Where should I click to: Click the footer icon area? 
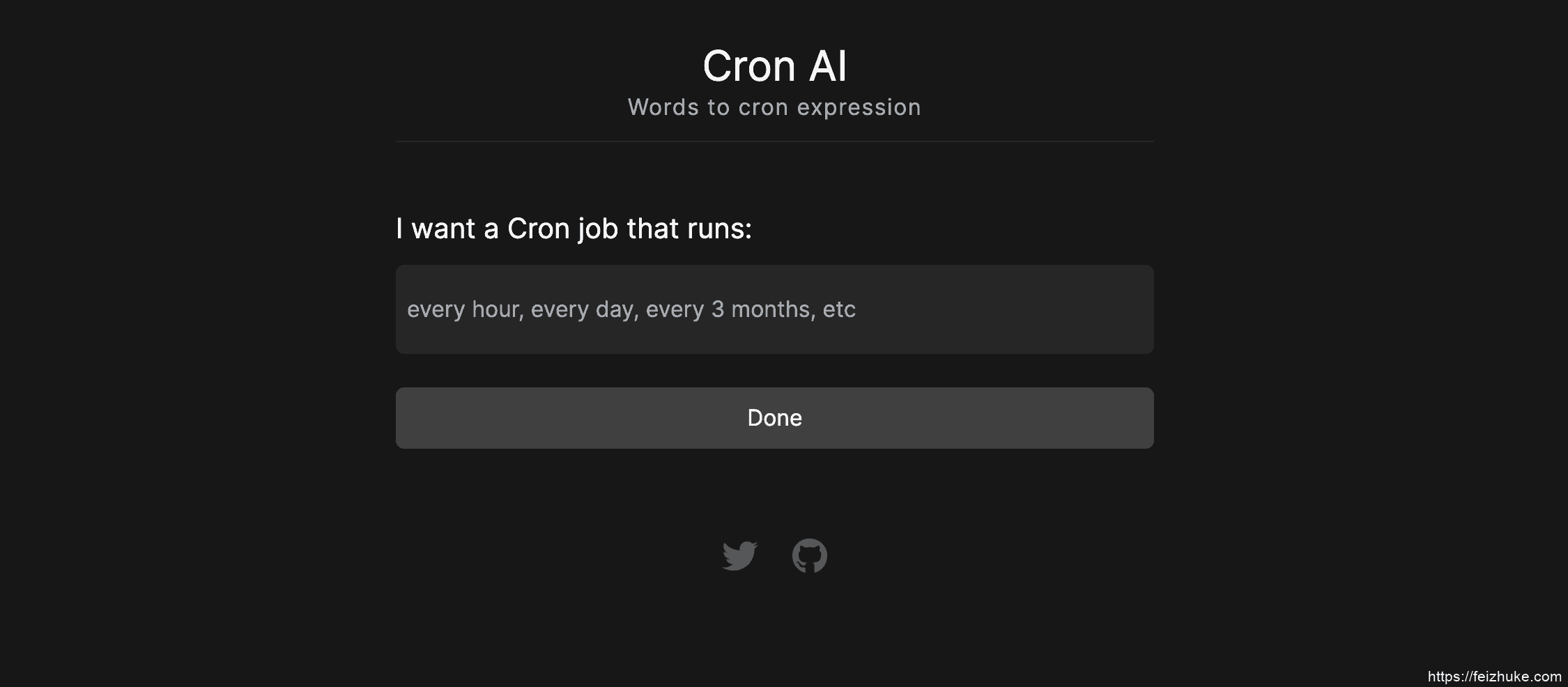(775, 555)
